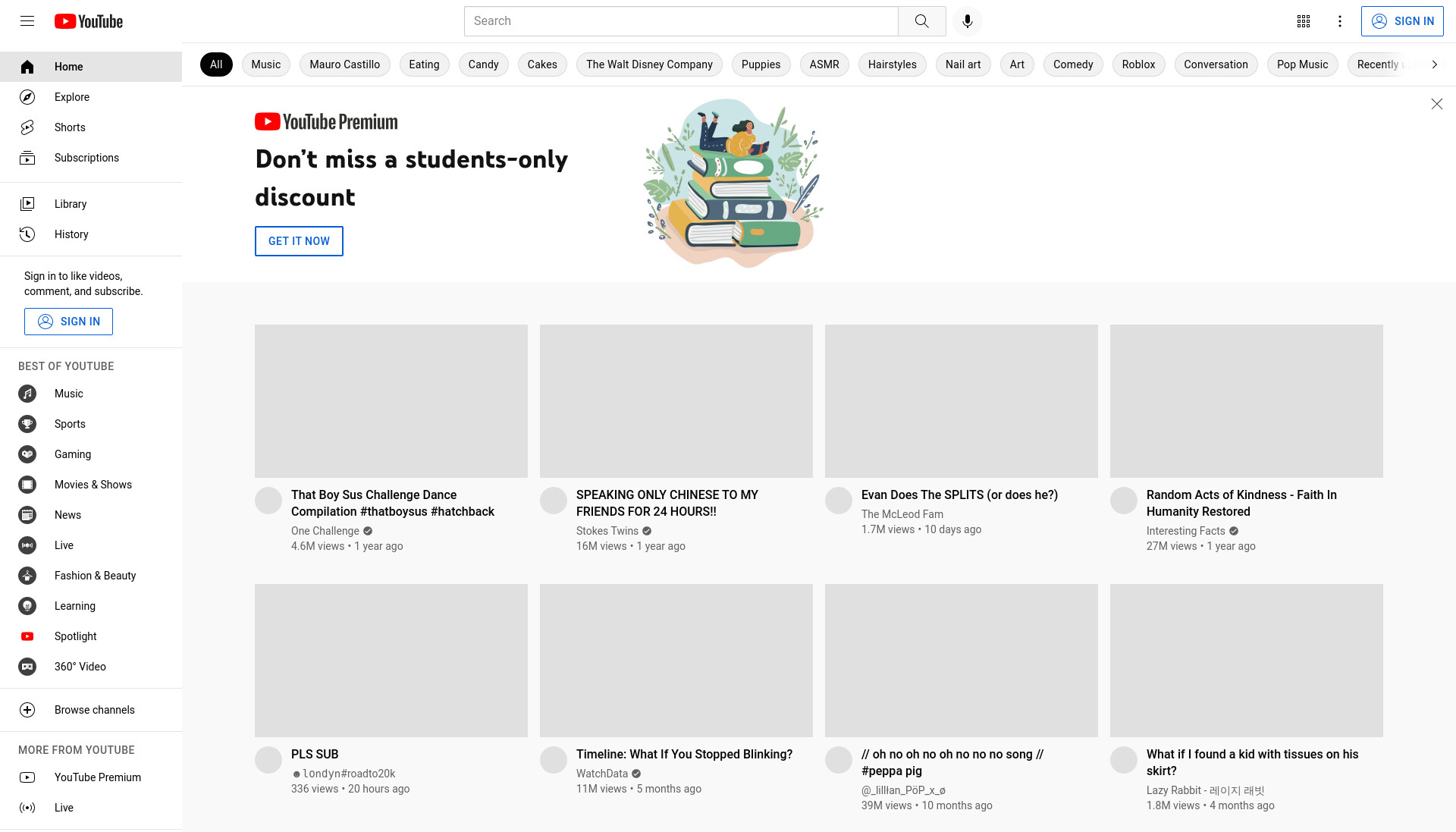Open Sports under Best of YouTube

(91, 424)
